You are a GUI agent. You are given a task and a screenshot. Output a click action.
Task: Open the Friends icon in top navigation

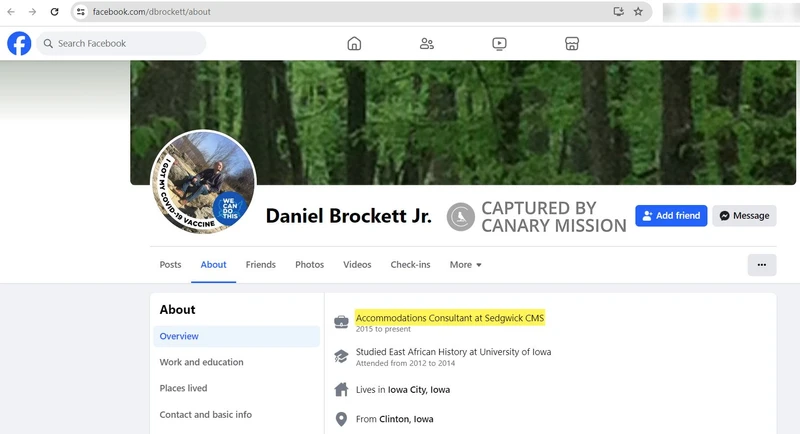pos(427,44)
